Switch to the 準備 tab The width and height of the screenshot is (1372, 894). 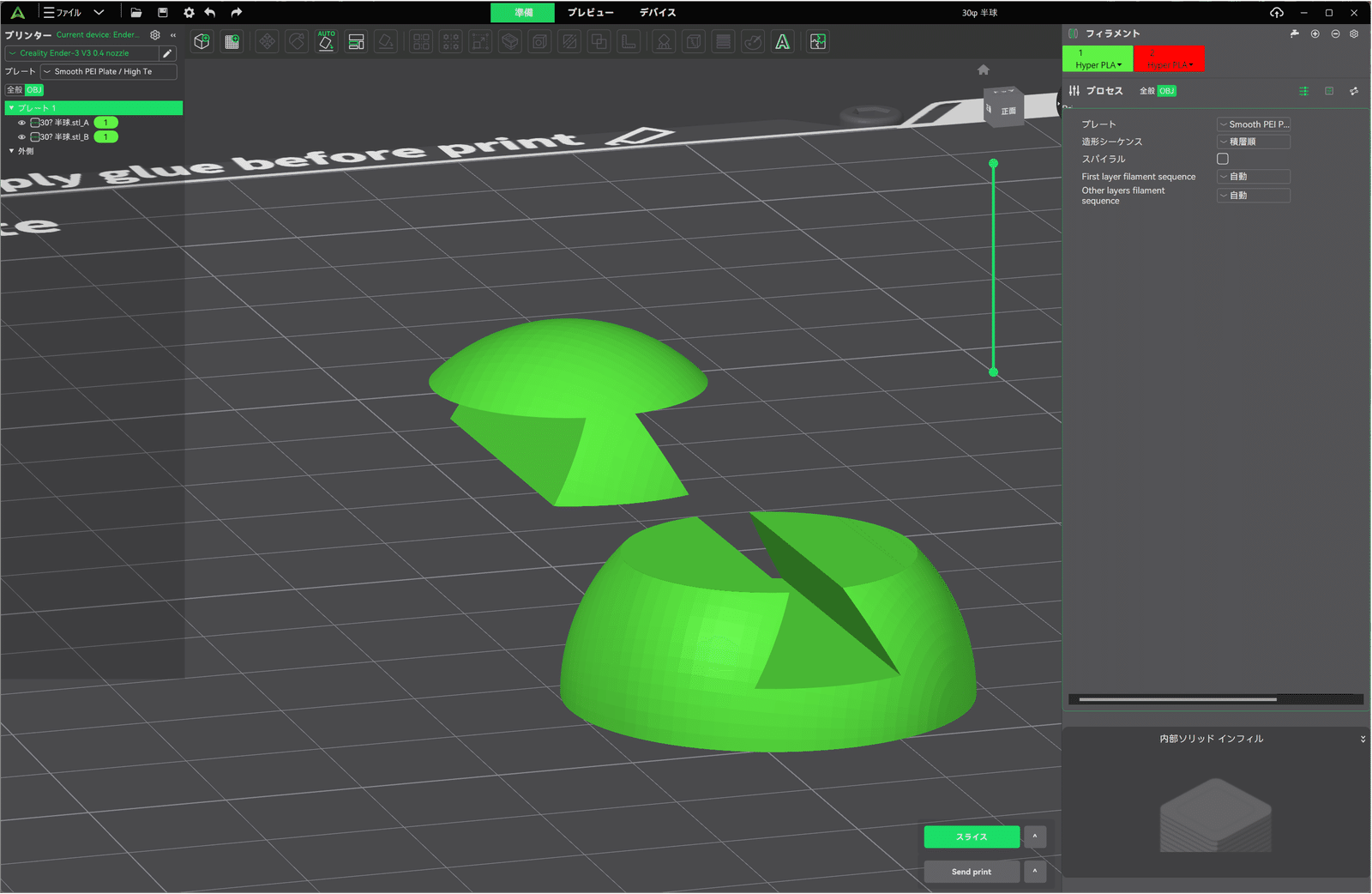[x=523, y=12]
